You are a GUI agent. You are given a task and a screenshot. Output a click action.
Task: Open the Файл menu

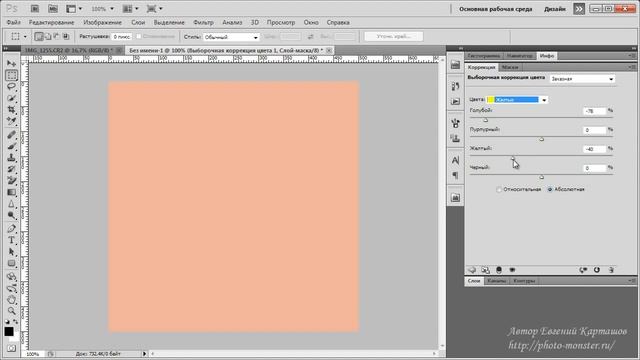pos(13,22)
